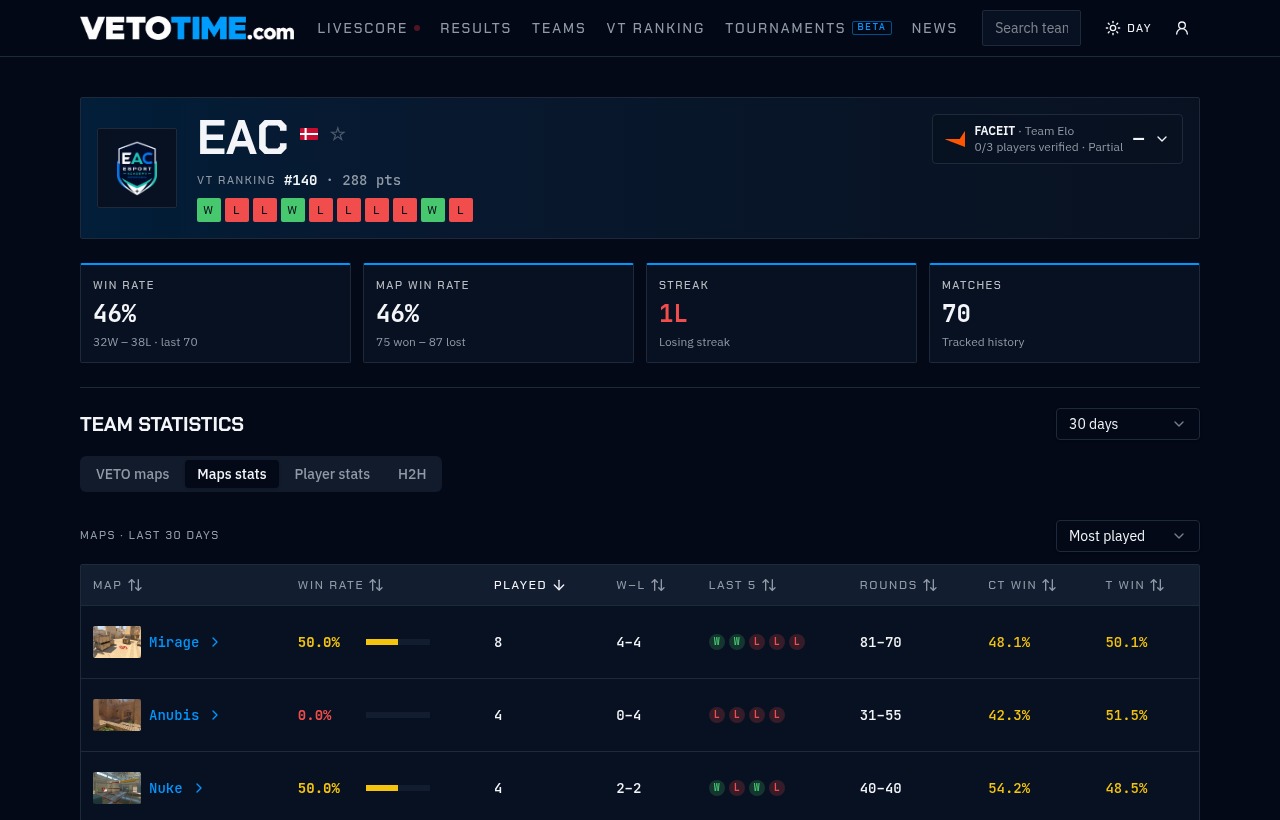The image size is (1280, 820).
Task: Open TOURNAMENTS beta page
Action: [808, 28]
